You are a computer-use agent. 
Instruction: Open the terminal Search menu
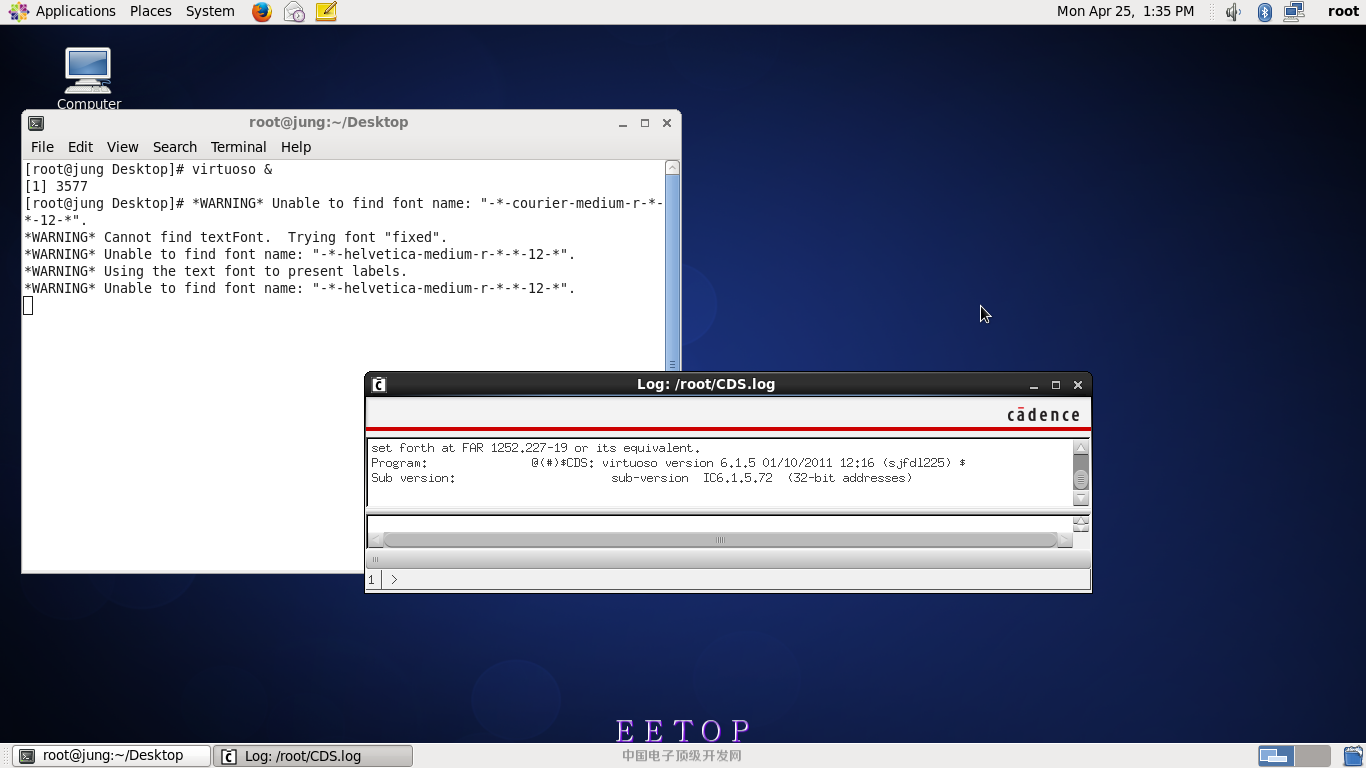coord(175,147)
